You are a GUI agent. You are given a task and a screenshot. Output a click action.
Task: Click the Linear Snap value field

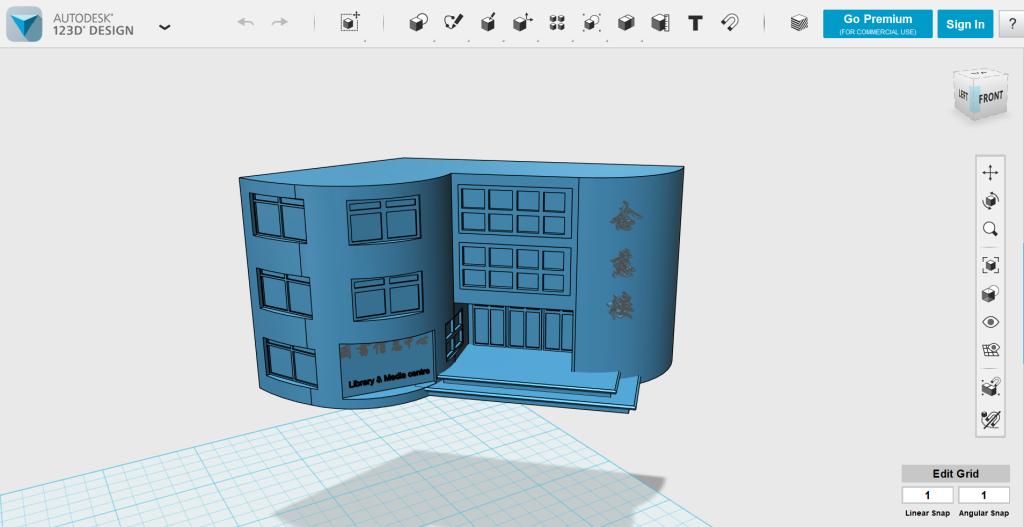pyautogui.click(x=927, y=495)
